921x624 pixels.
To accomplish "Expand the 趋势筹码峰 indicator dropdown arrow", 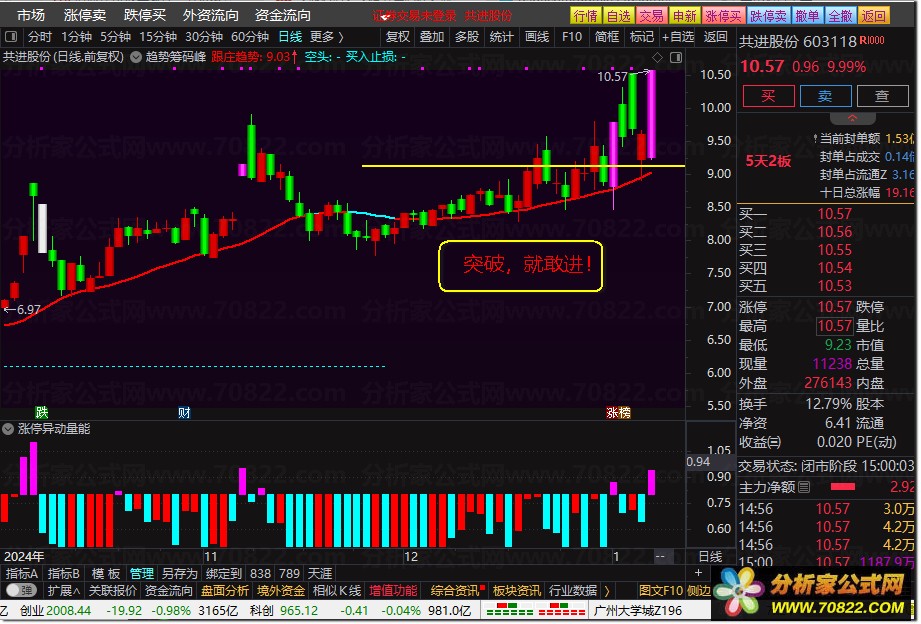I will pyautogui.click(x=136, y=57).
